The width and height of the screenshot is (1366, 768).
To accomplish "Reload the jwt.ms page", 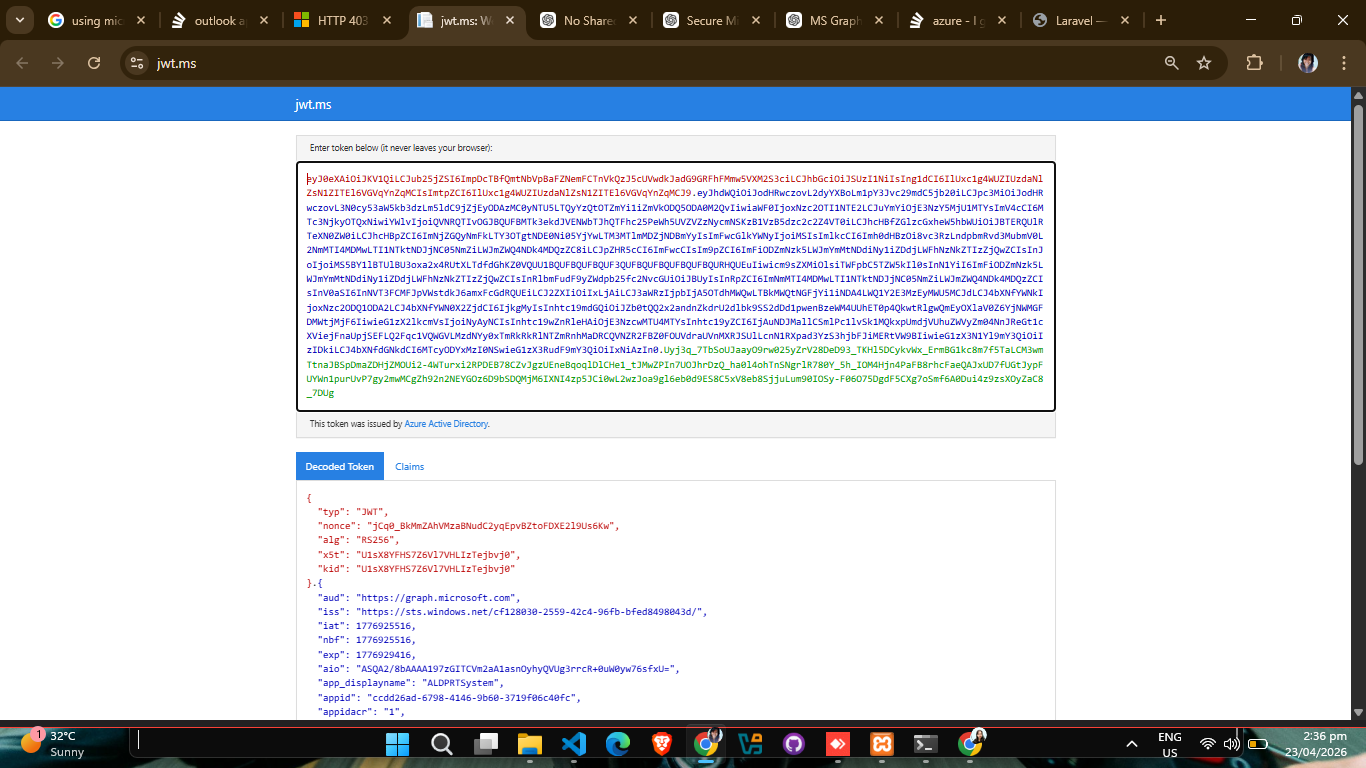I will [94, 63].
